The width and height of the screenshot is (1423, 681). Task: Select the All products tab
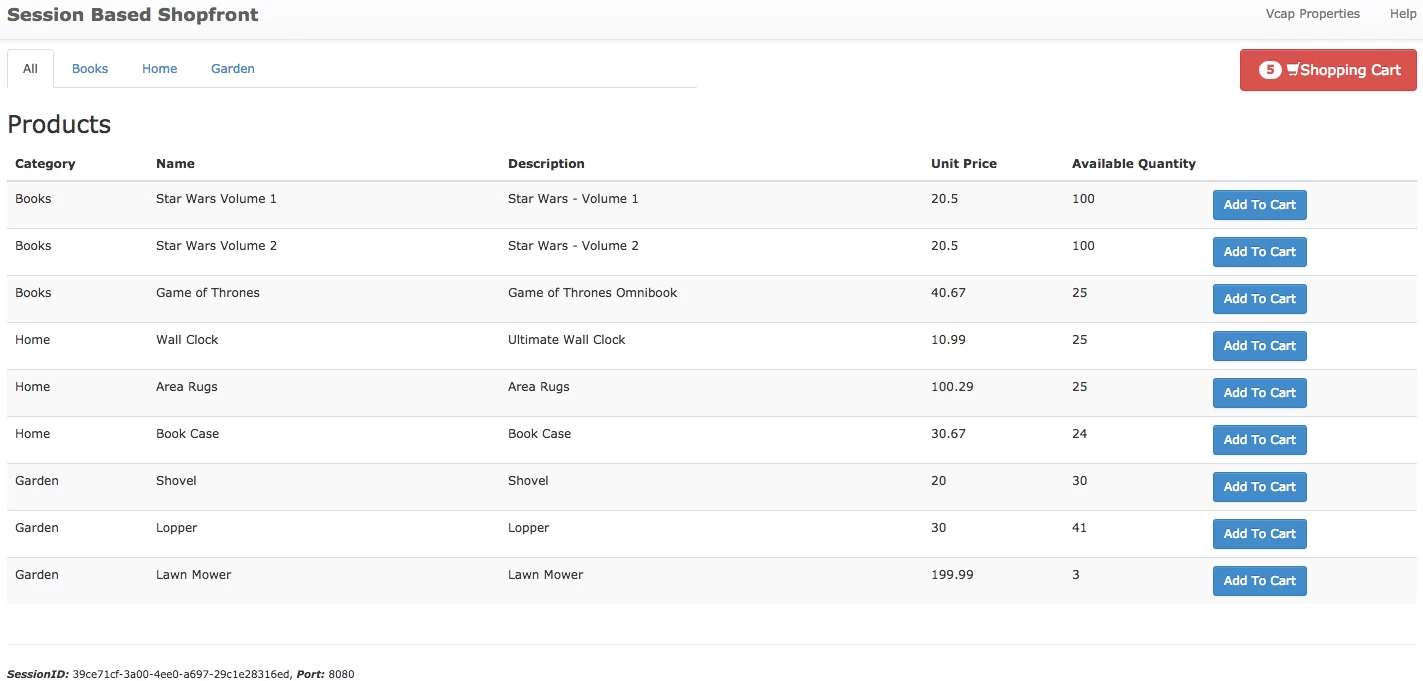[30, 69]
